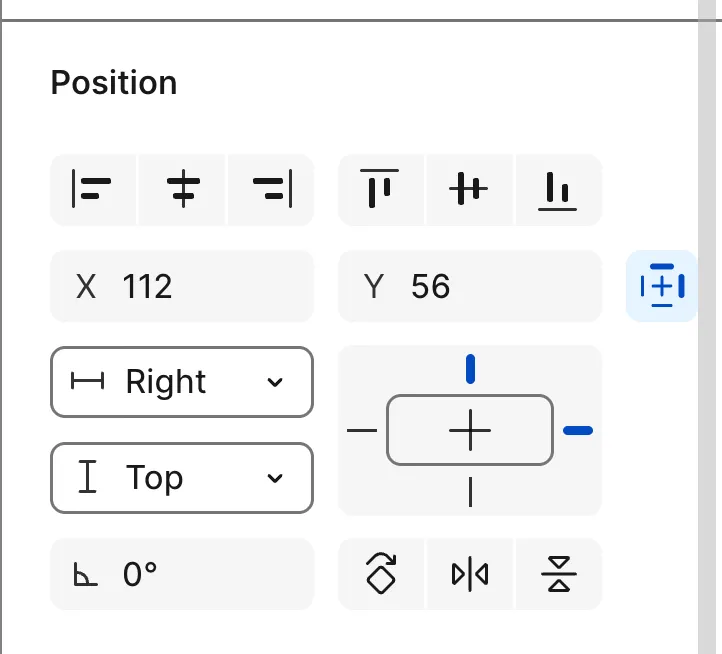Image resolution: width=722 pixels, height=654 pixels.
Task: Click rotate 90 degrees icon
Action: tap(381, 574)
